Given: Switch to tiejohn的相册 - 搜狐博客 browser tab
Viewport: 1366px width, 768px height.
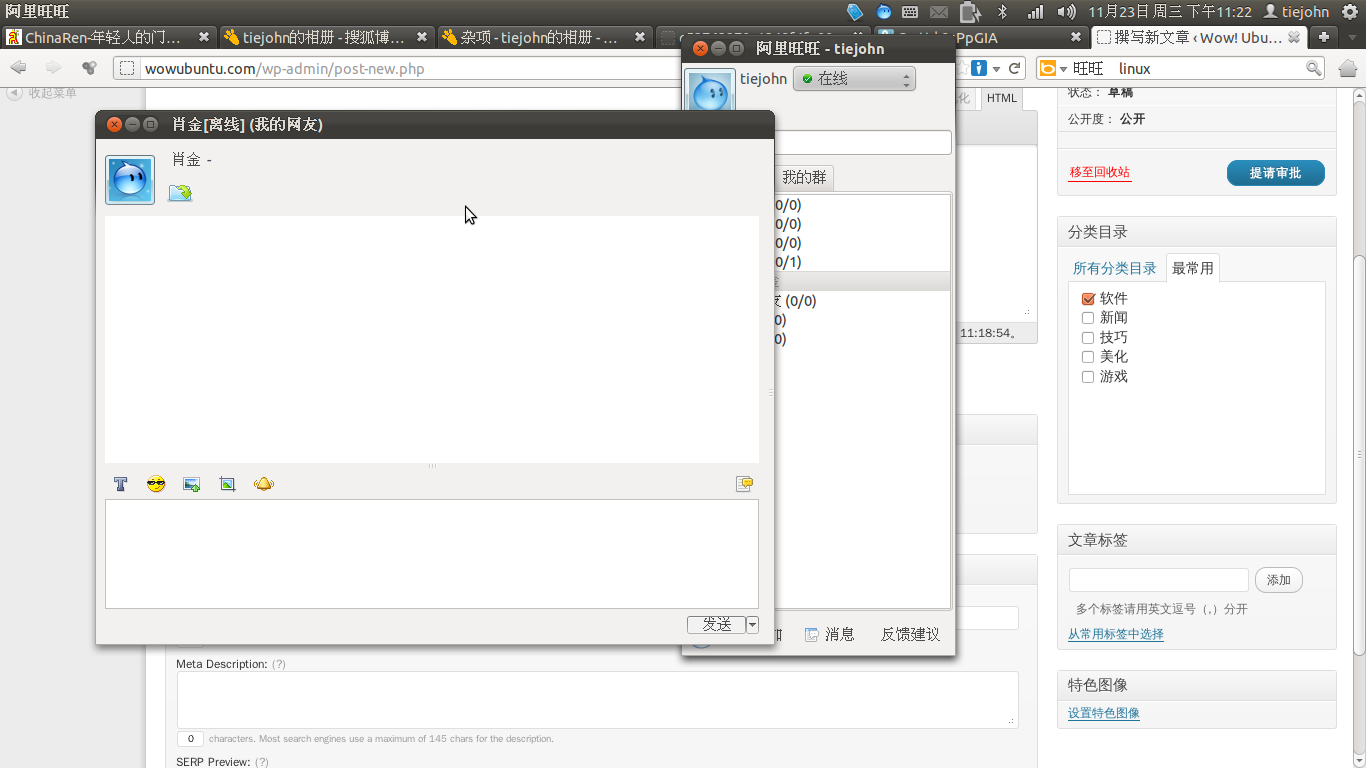Looking at the screenshot, I should 325,37.
